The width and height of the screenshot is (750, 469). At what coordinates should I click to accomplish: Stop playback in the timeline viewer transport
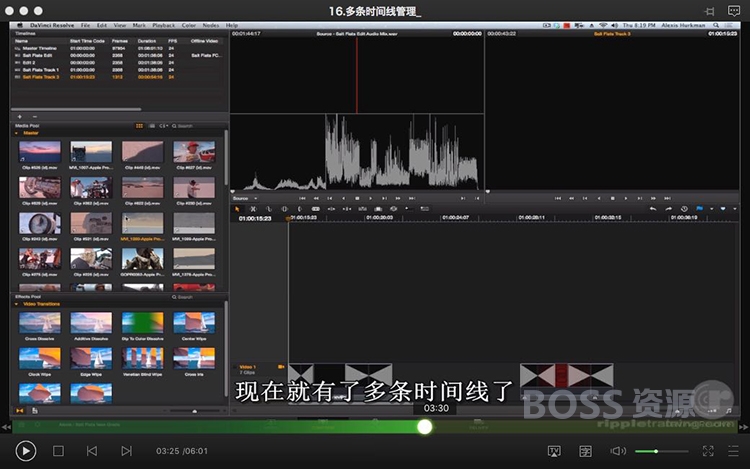[x=612, y=198]
